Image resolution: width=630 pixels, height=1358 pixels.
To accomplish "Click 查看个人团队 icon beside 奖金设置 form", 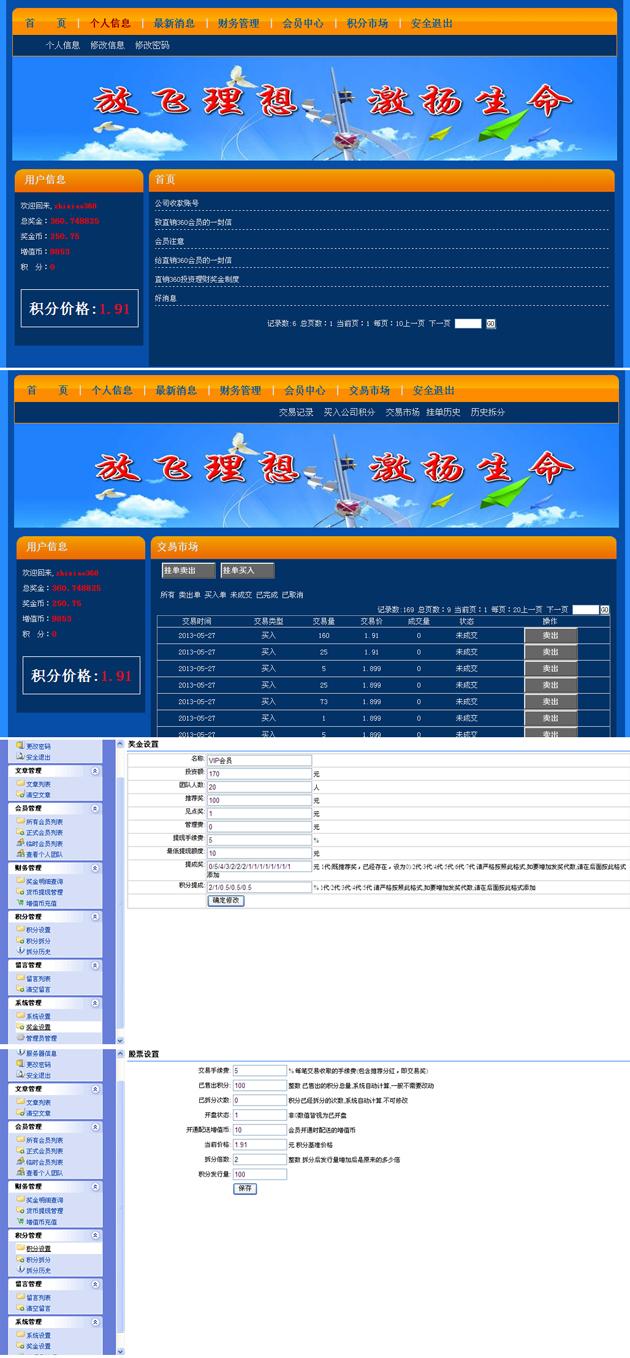I will [x=20, y=855].
